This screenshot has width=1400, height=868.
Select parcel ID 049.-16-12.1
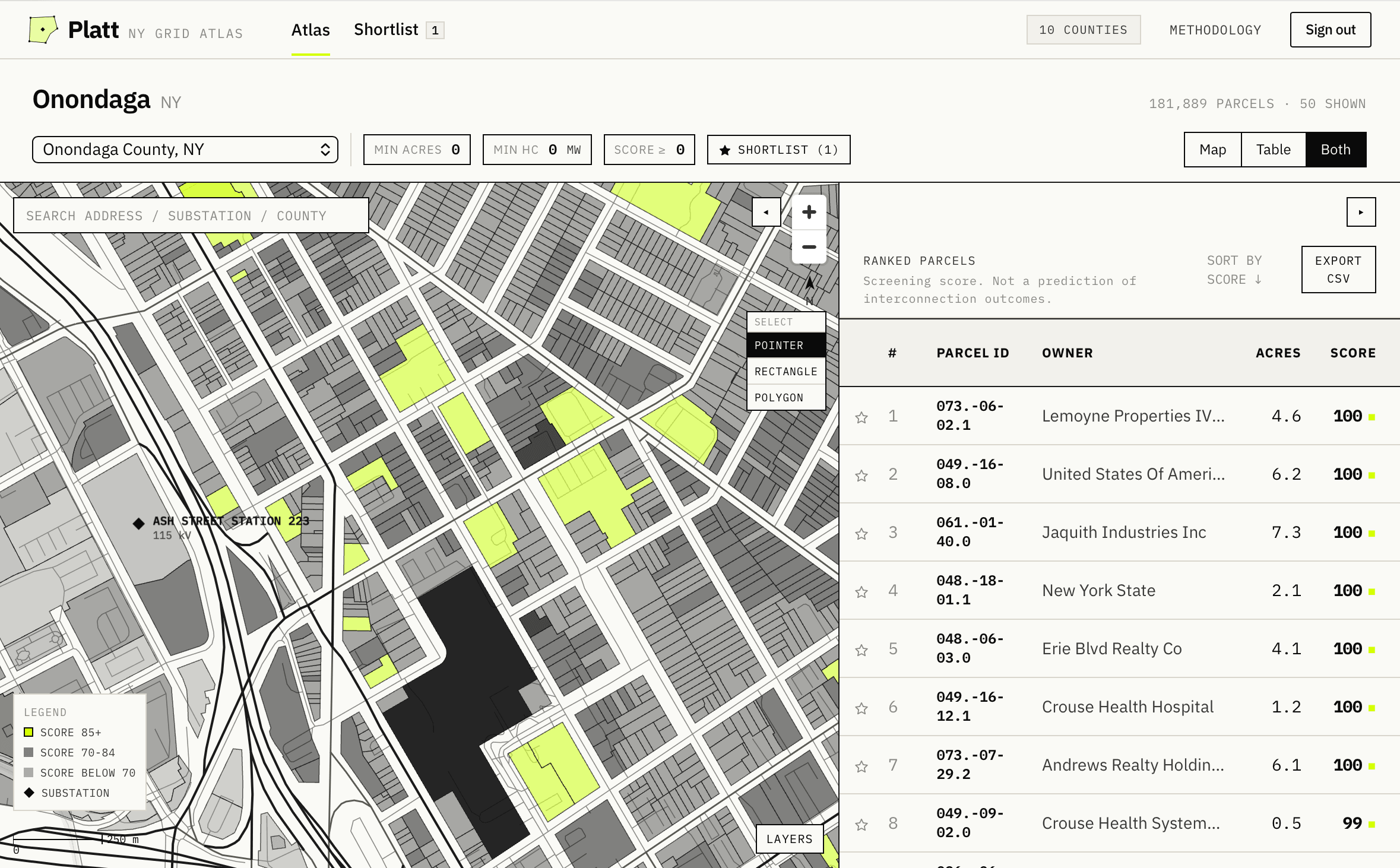click(x=970, y=707)
